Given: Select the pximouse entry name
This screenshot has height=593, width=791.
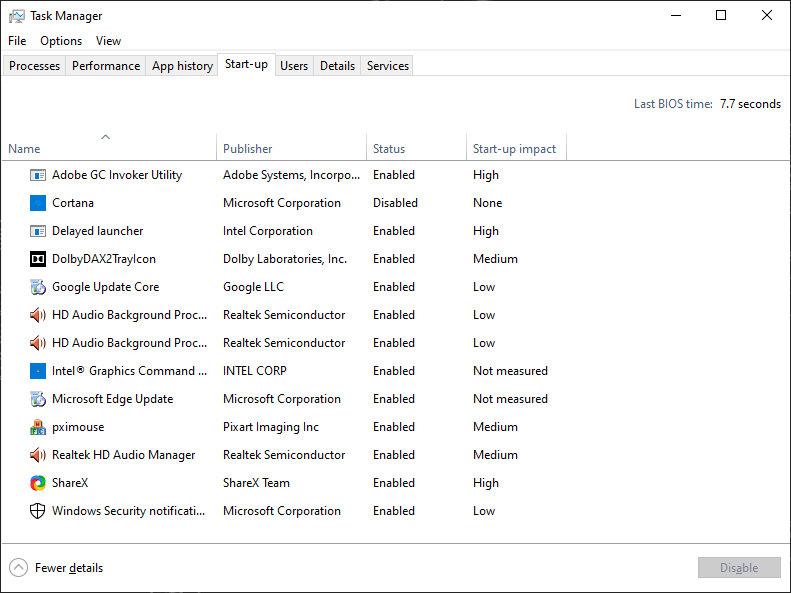Looking at the screenshot, I should [78, 427].
